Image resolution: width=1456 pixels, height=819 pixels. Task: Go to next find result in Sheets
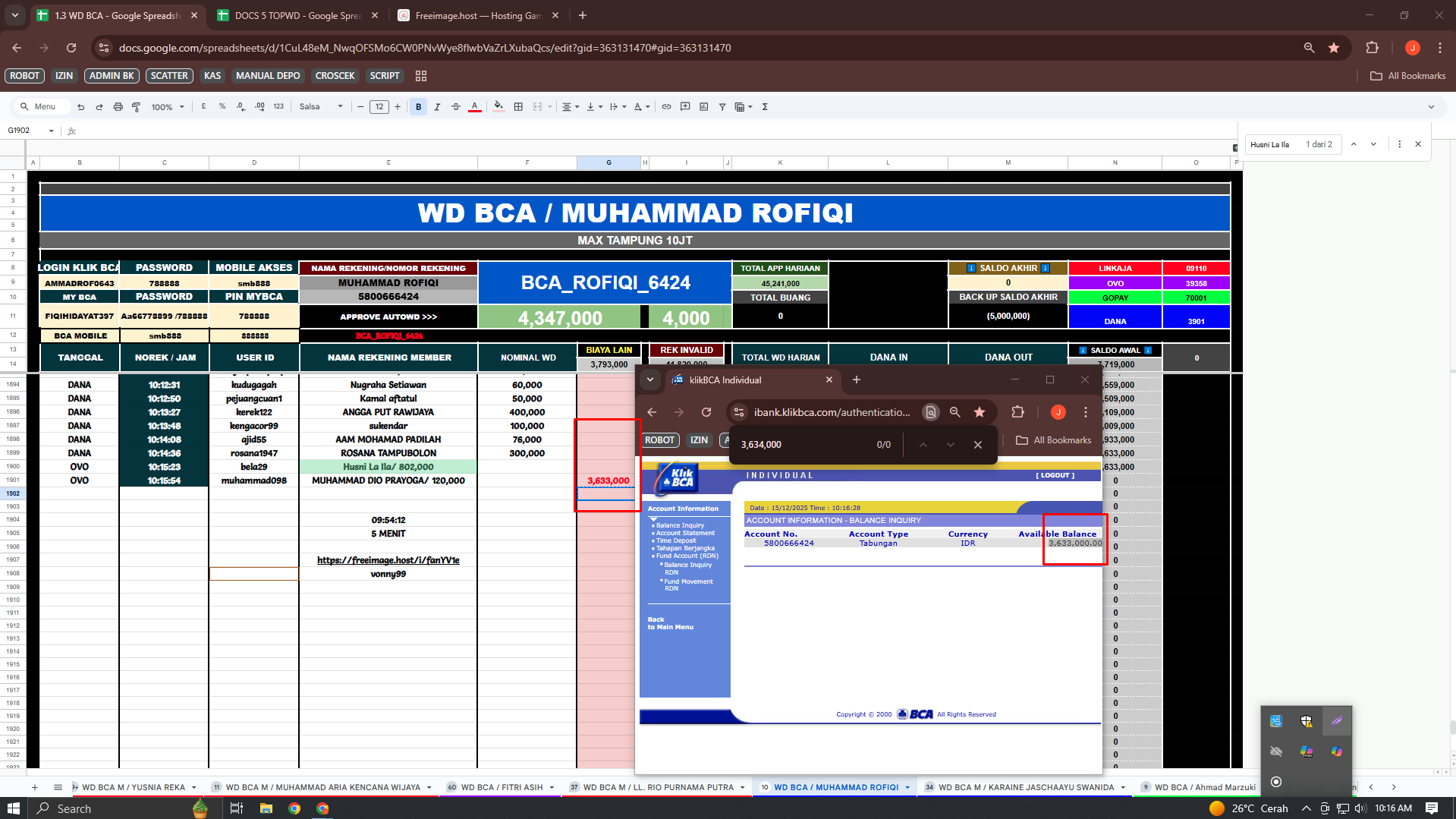1373,144
